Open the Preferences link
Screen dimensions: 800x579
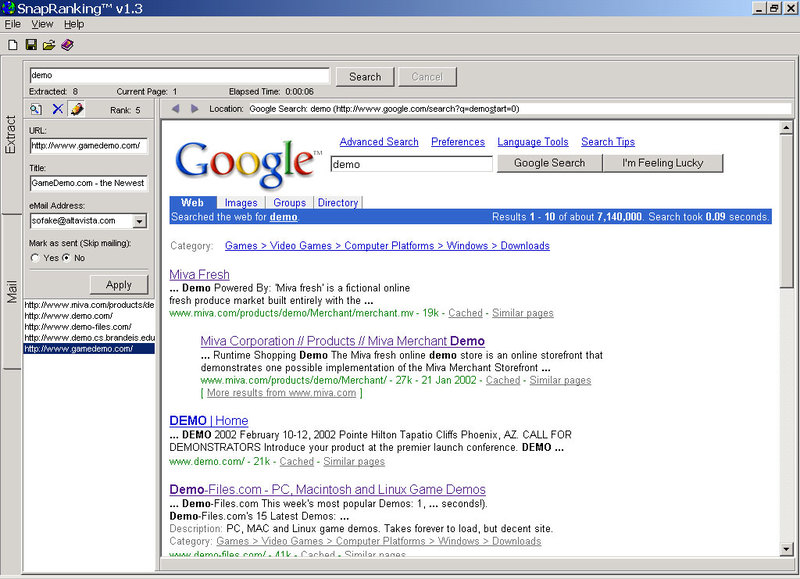tap(458, 142)
